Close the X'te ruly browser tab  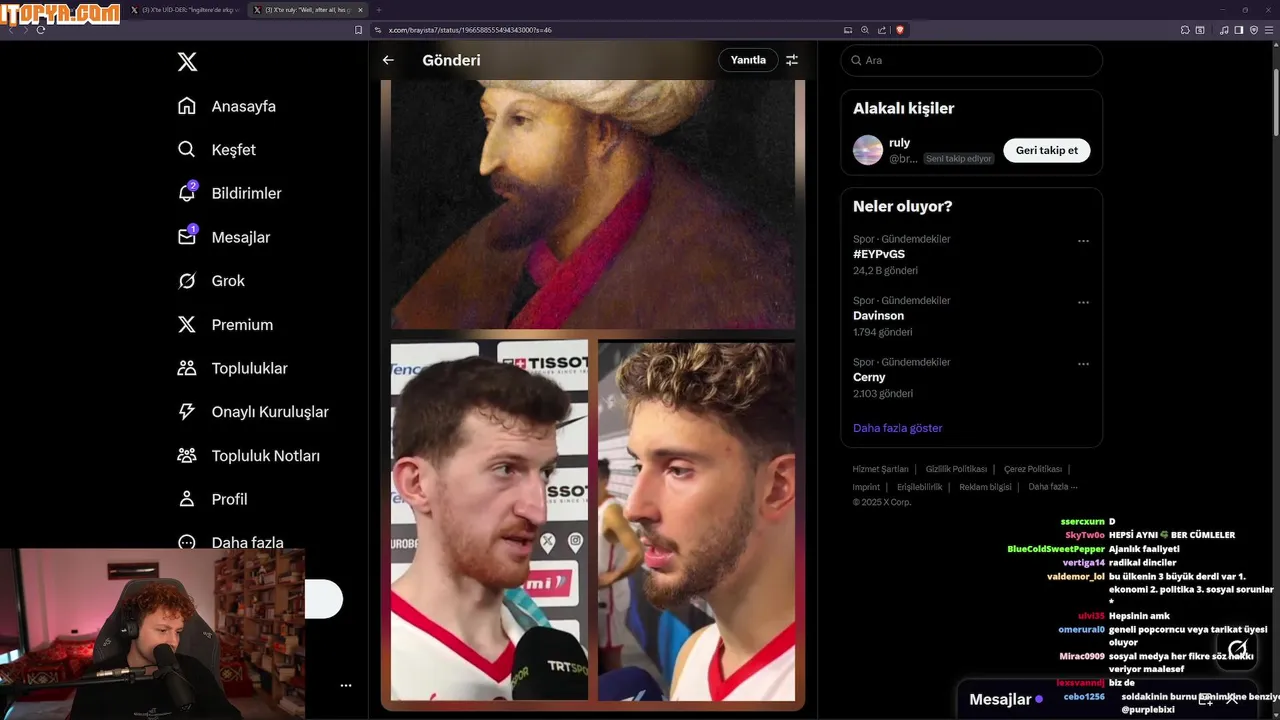click(360, 10)
